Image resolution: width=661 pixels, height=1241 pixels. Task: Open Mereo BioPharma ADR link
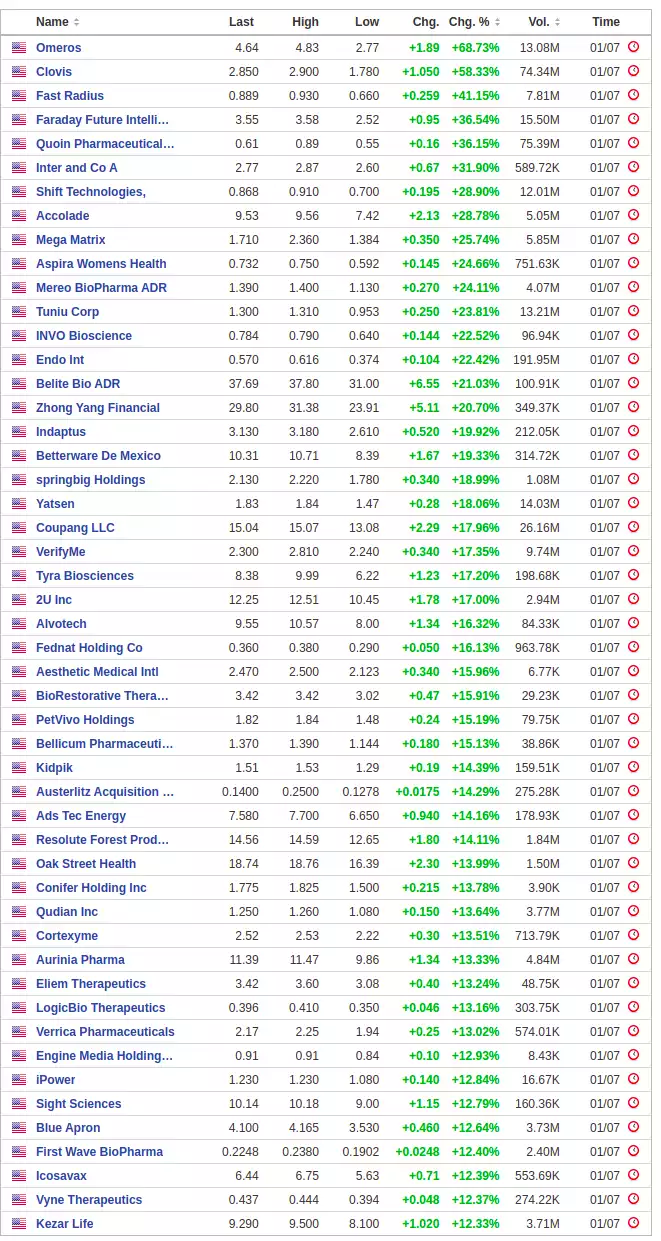[x=101, y=288]
